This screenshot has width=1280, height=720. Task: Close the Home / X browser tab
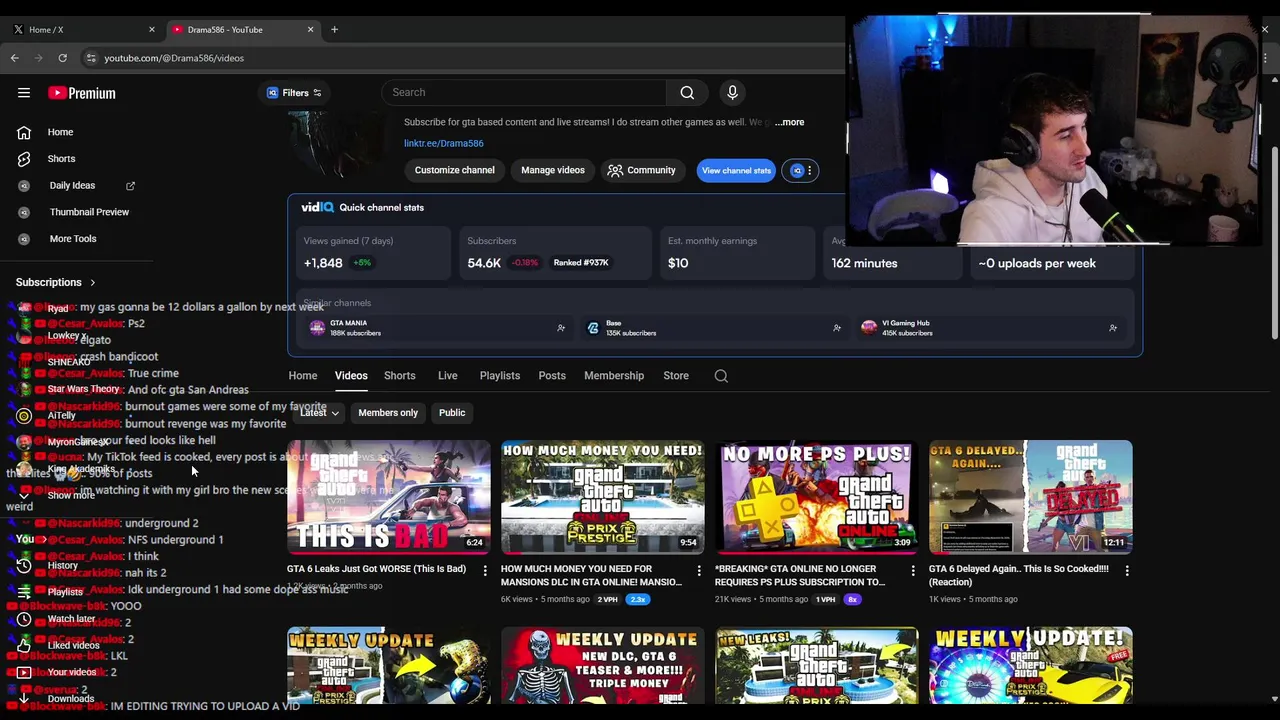(x=152, y=29)
